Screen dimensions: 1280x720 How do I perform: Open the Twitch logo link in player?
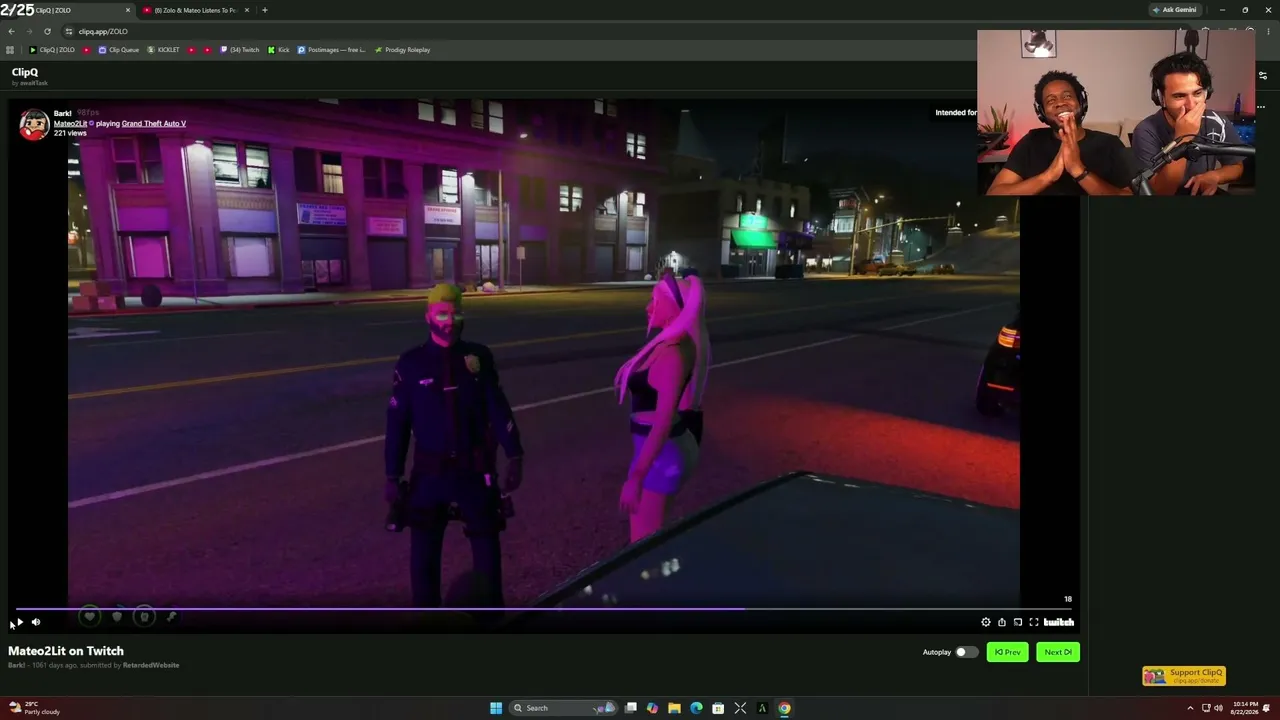(x=1058, y=622)
